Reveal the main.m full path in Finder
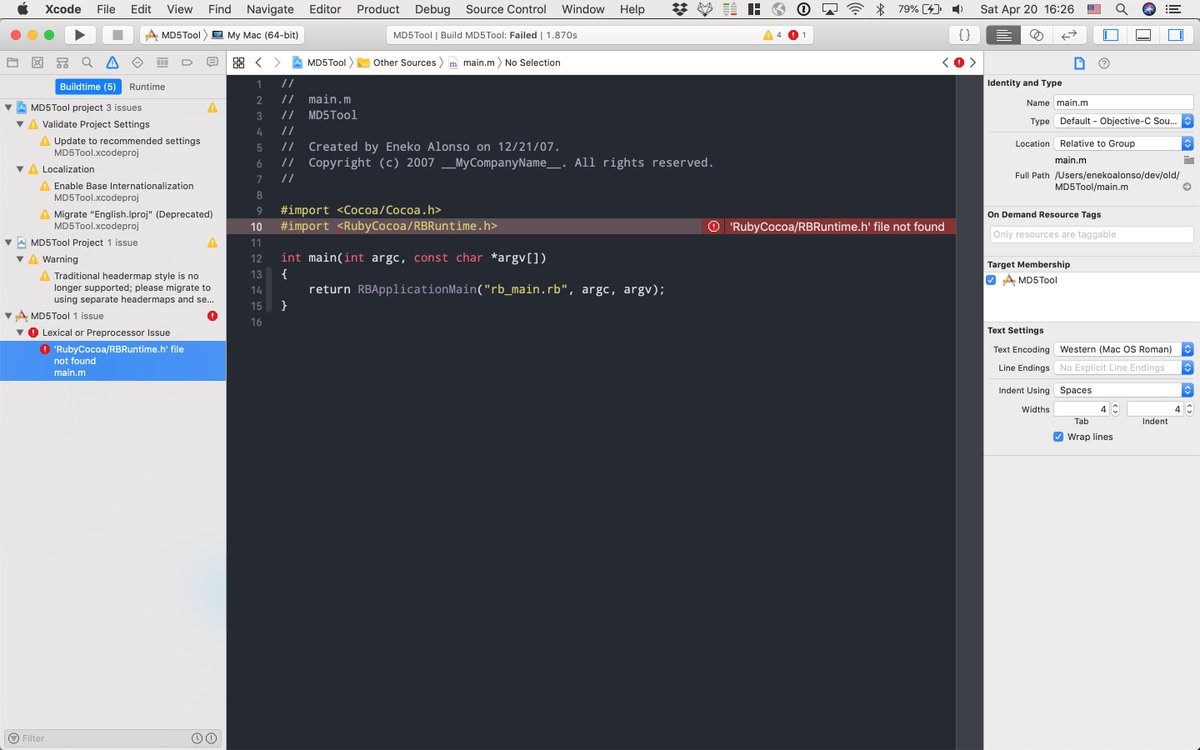The image size is (1200, 750). tap(1187, 187)
